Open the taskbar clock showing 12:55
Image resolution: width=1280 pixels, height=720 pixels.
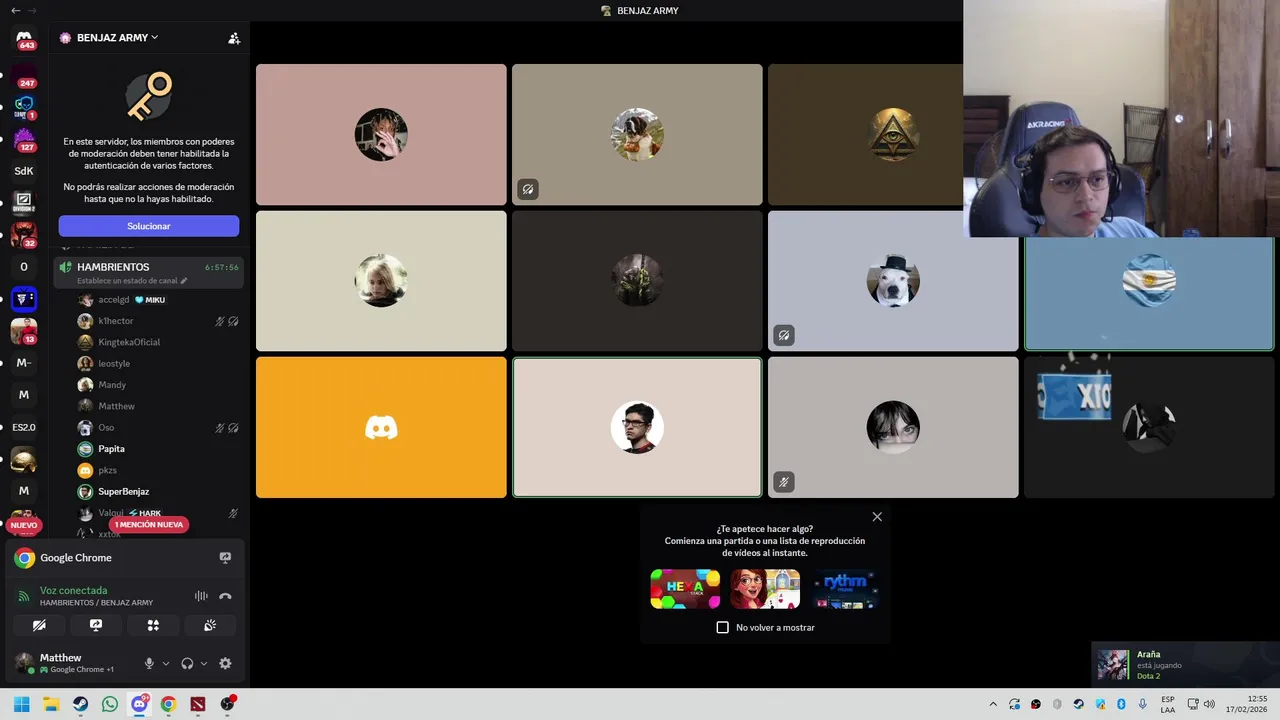1247,704
